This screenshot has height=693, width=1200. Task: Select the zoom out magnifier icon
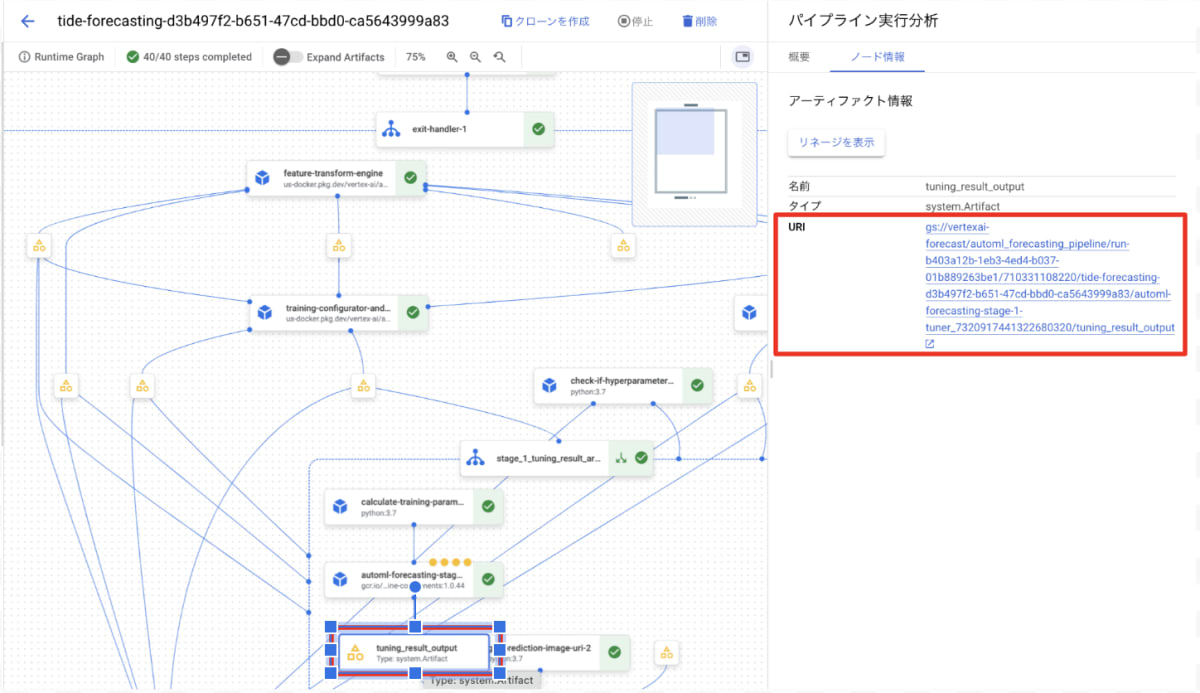[x=475, y=56]
